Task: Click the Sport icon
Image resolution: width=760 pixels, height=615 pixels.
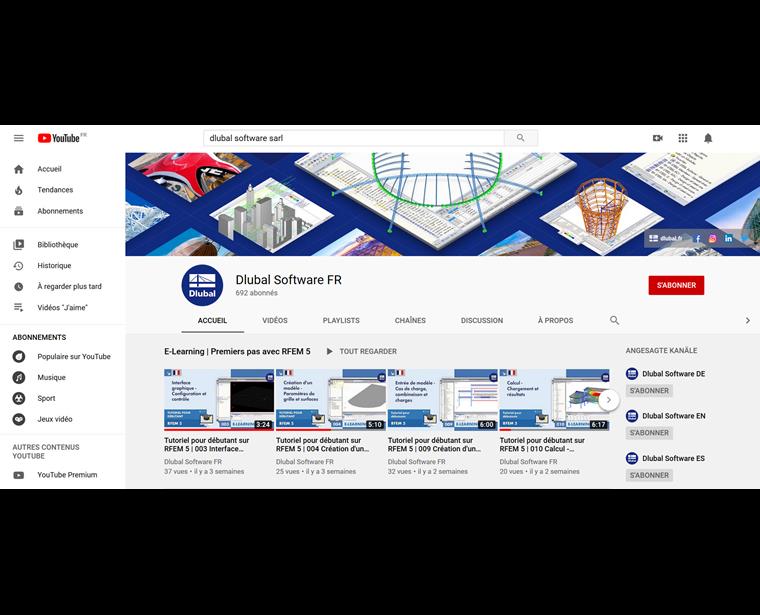Action: point(18,398)
